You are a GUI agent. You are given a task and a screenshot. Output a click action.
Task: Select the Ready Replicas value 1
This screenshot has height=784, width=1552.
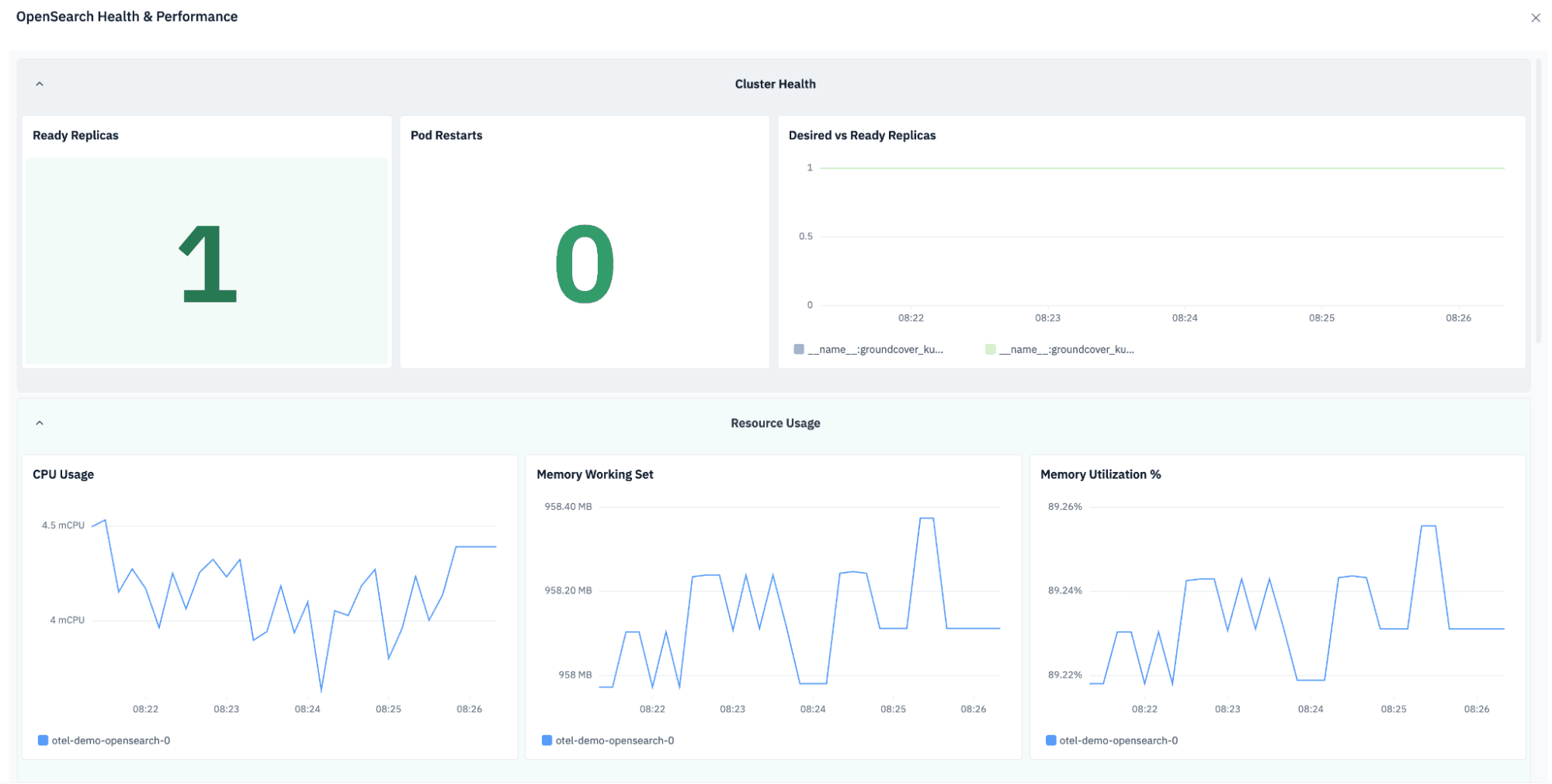(x=207, y=264)
